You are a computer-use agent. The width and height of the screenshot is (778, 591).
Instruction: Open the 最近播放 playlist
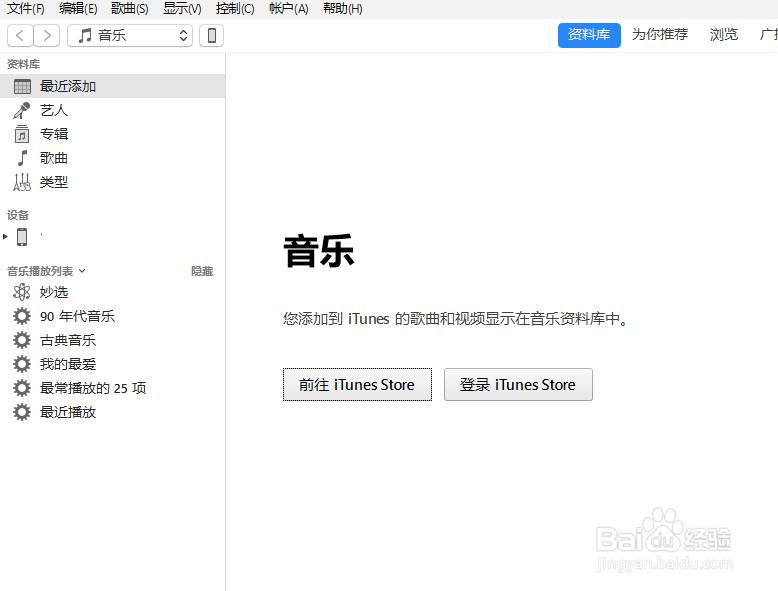(113, 412)
